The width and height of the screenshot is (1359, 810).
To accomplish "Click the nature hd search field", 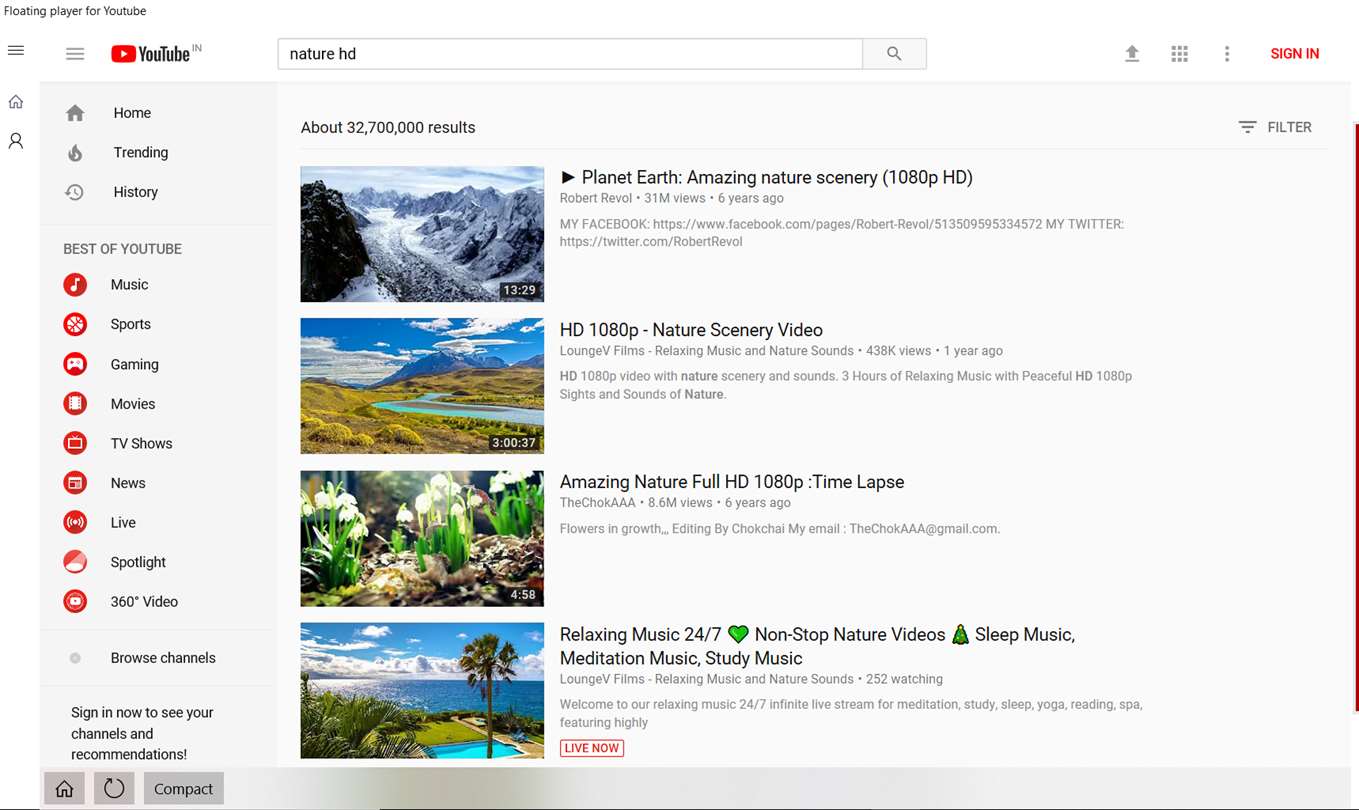I will tap(570, 54).
